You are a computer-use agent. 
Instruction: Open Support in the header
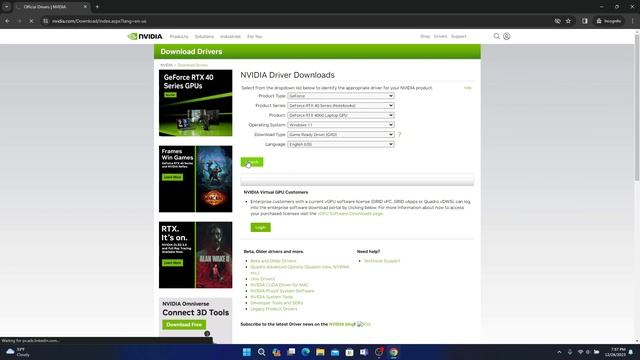[x=458, y=36]
